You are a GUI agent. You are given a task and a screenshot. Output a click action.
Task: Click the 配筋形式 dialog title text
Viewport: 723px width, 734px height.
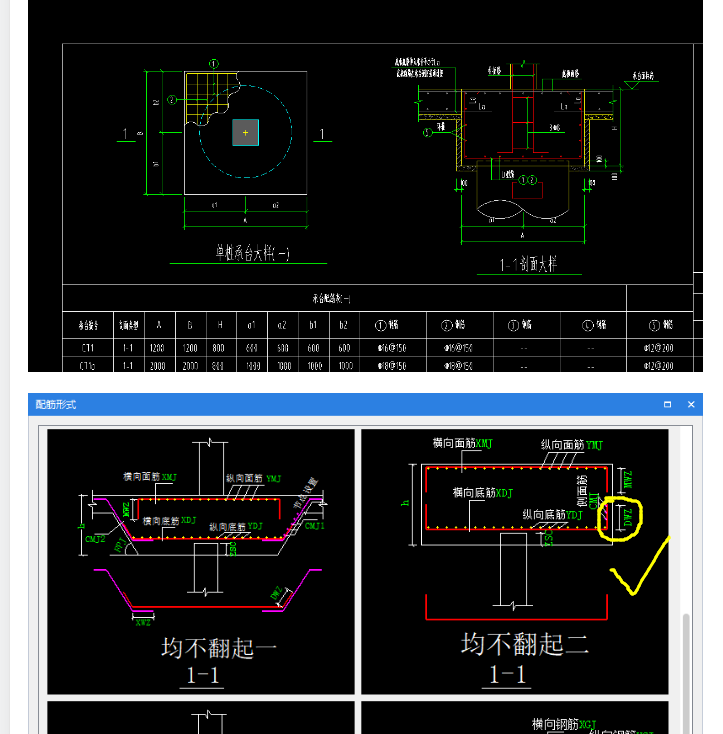click(x=56, y=404)
